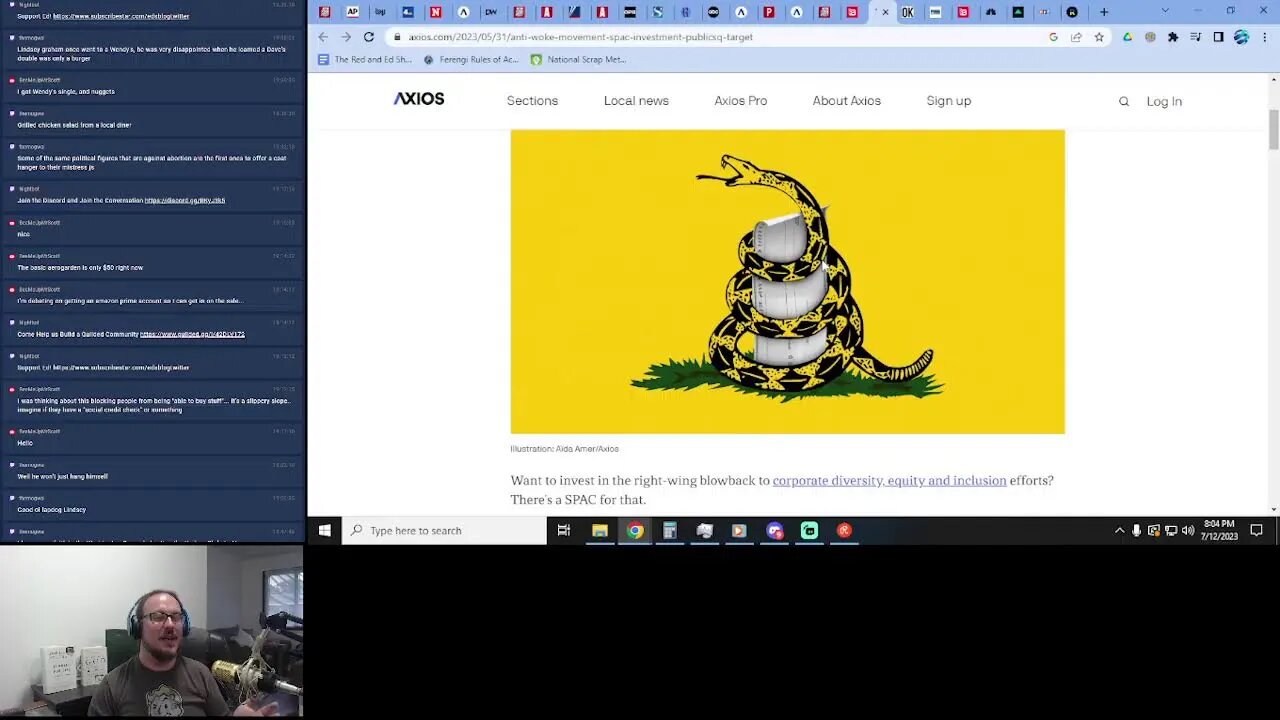Image resolution: width=1280 pixels, height=720 pixels.
Task: Click the chat message 'Well he won't just hang himself'
Action: pos(62,476)
